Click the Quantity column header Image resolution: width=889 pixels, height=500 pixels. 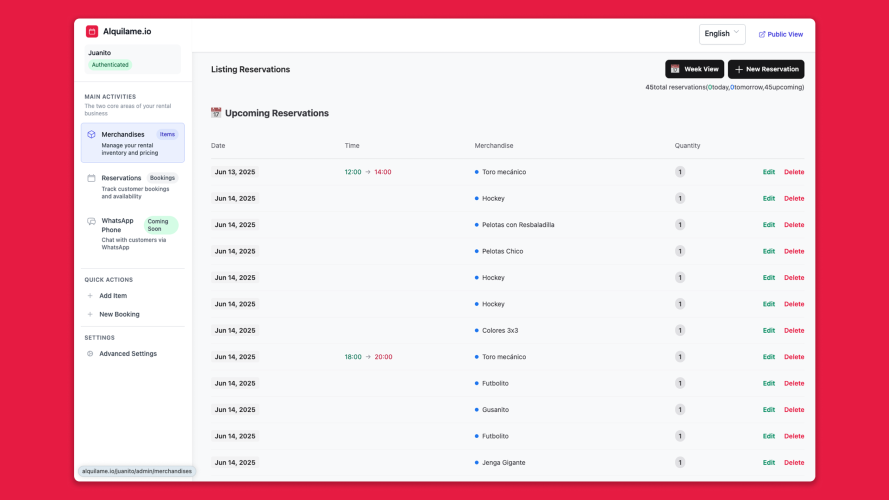tap(687, 146)
